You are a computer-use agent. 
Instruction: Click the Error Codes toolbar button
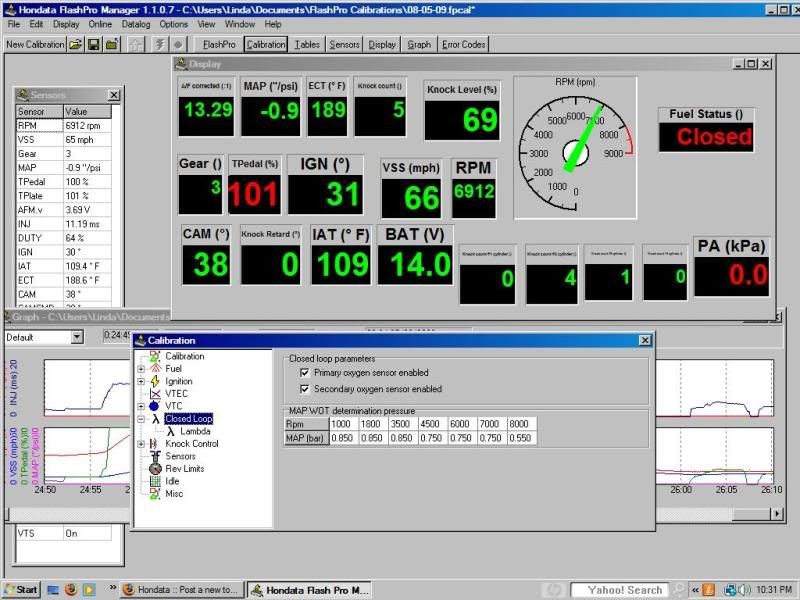[x=463, y=44]
